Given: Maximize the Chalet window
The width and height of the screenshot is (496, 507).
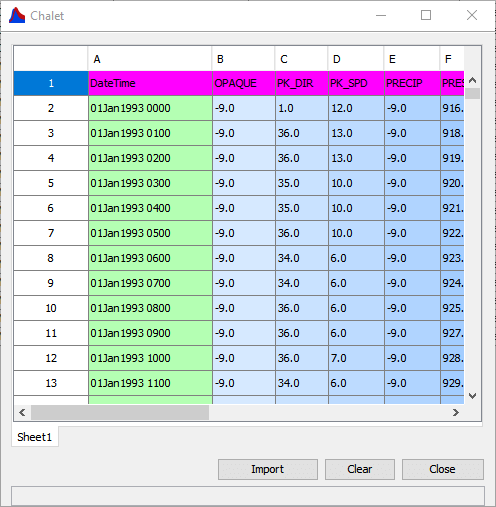Looking at the screenshot, I should coord(426,15).
